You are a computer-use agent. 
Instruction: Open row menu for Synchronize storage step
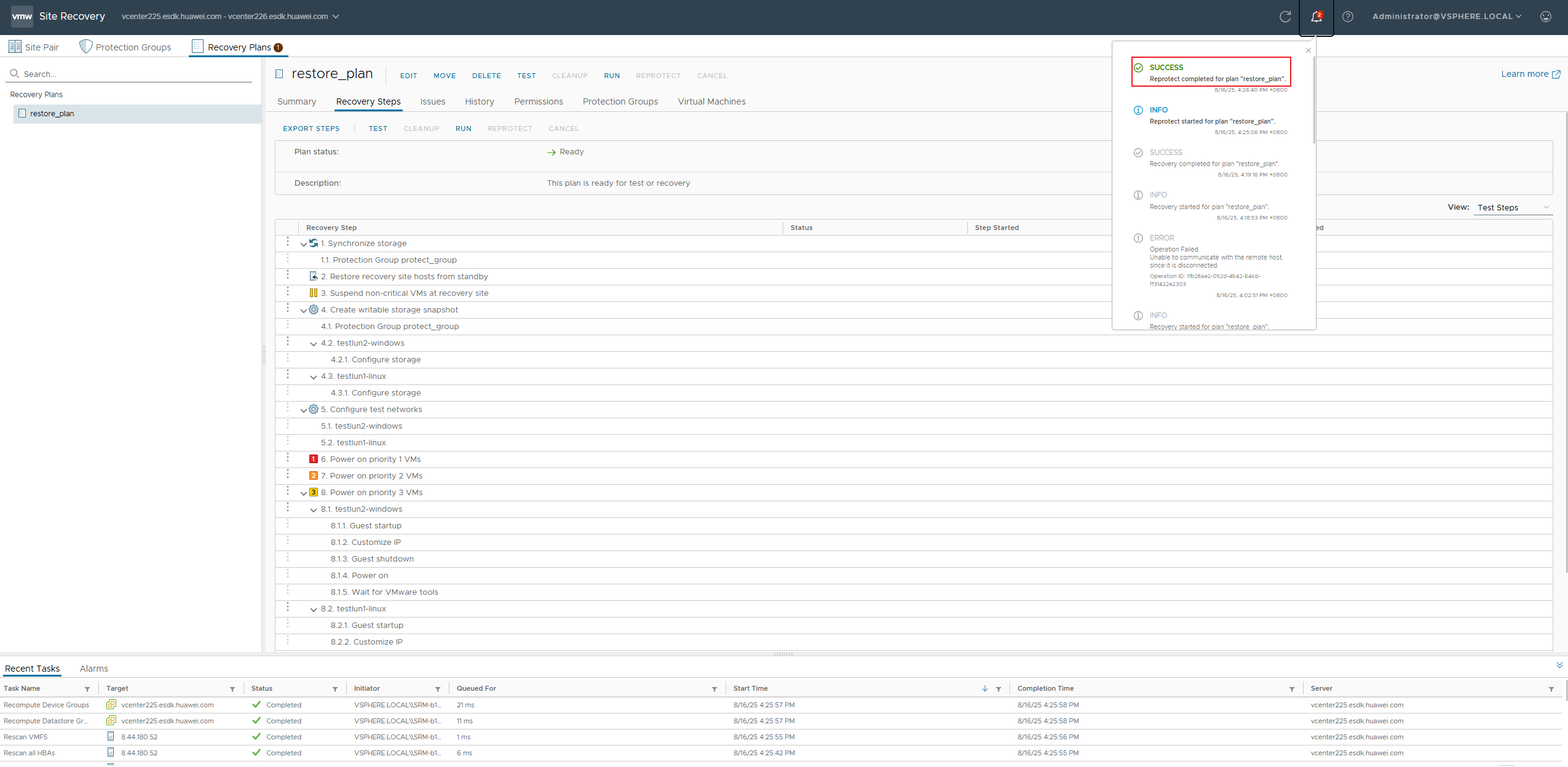tap(287, 242)
